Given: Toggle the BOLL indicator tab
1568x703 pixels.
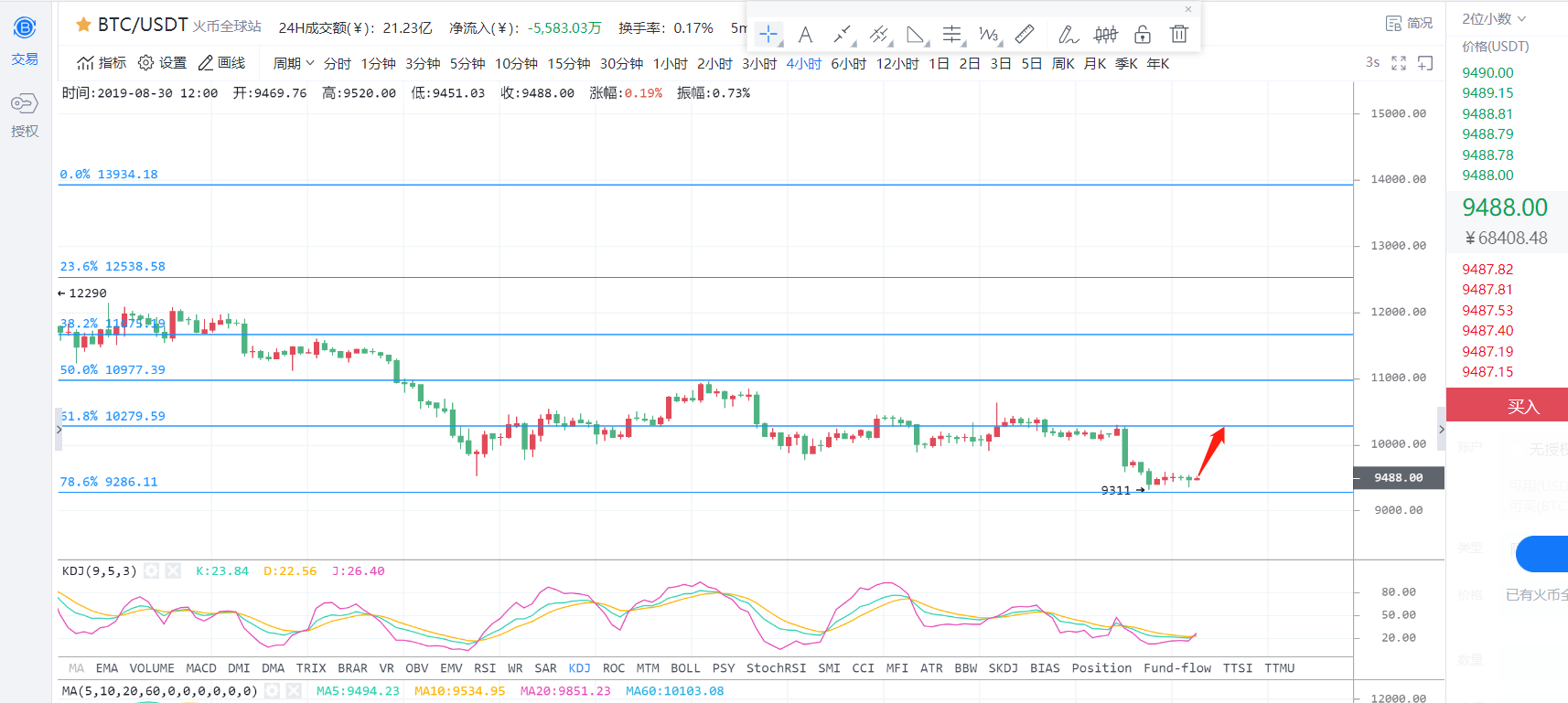Looking at the screenshot, I should pyautogui.click(x=685, y=668).
